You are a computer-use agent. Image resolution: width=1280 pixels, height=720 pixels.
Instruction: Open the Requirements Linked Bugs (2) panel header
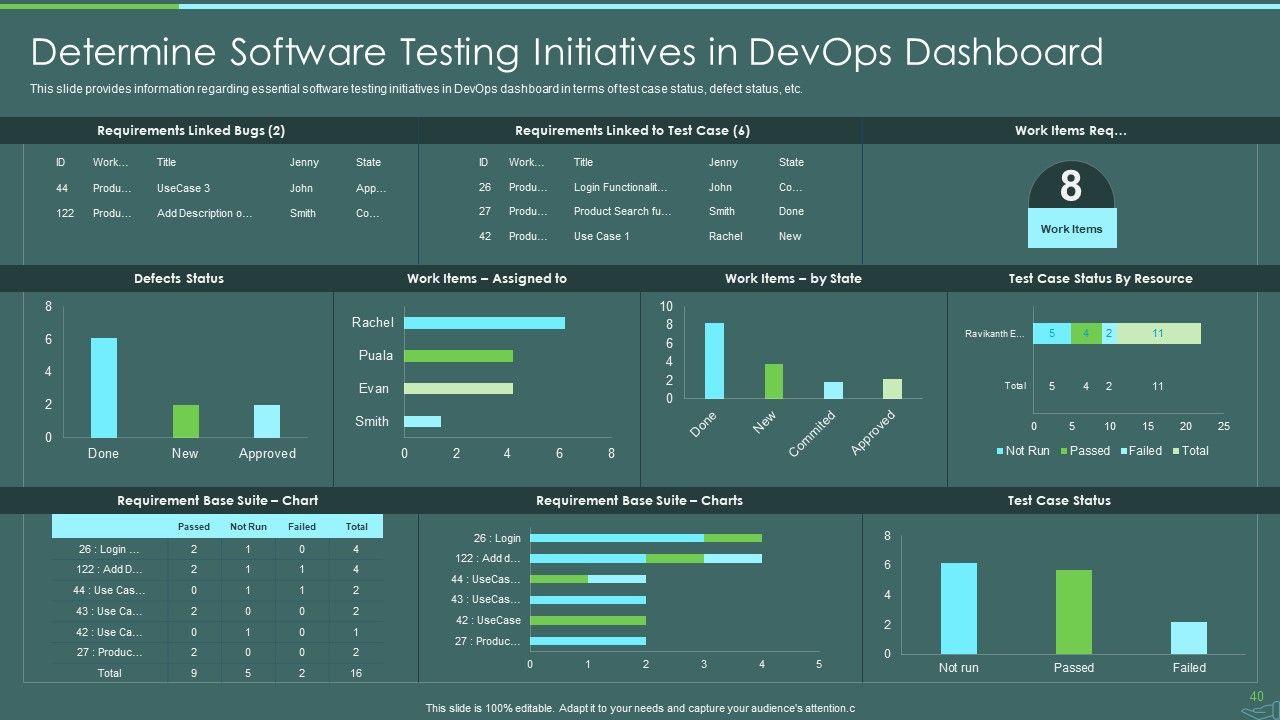(x=191, y=131)
